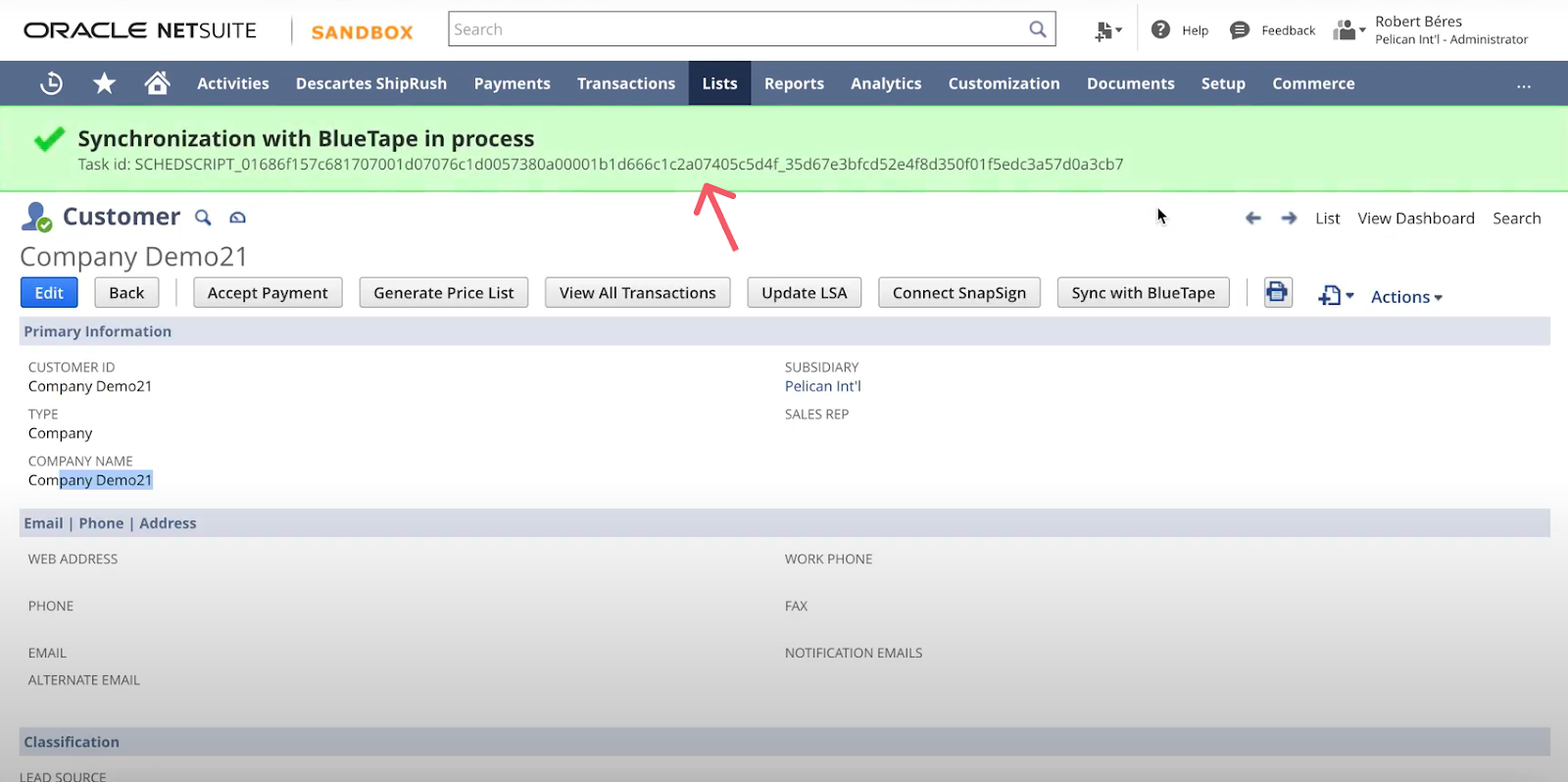This screenshot has height=782, width=1568.
Task: Click the Edit button
Action: (x=49, y=293)
